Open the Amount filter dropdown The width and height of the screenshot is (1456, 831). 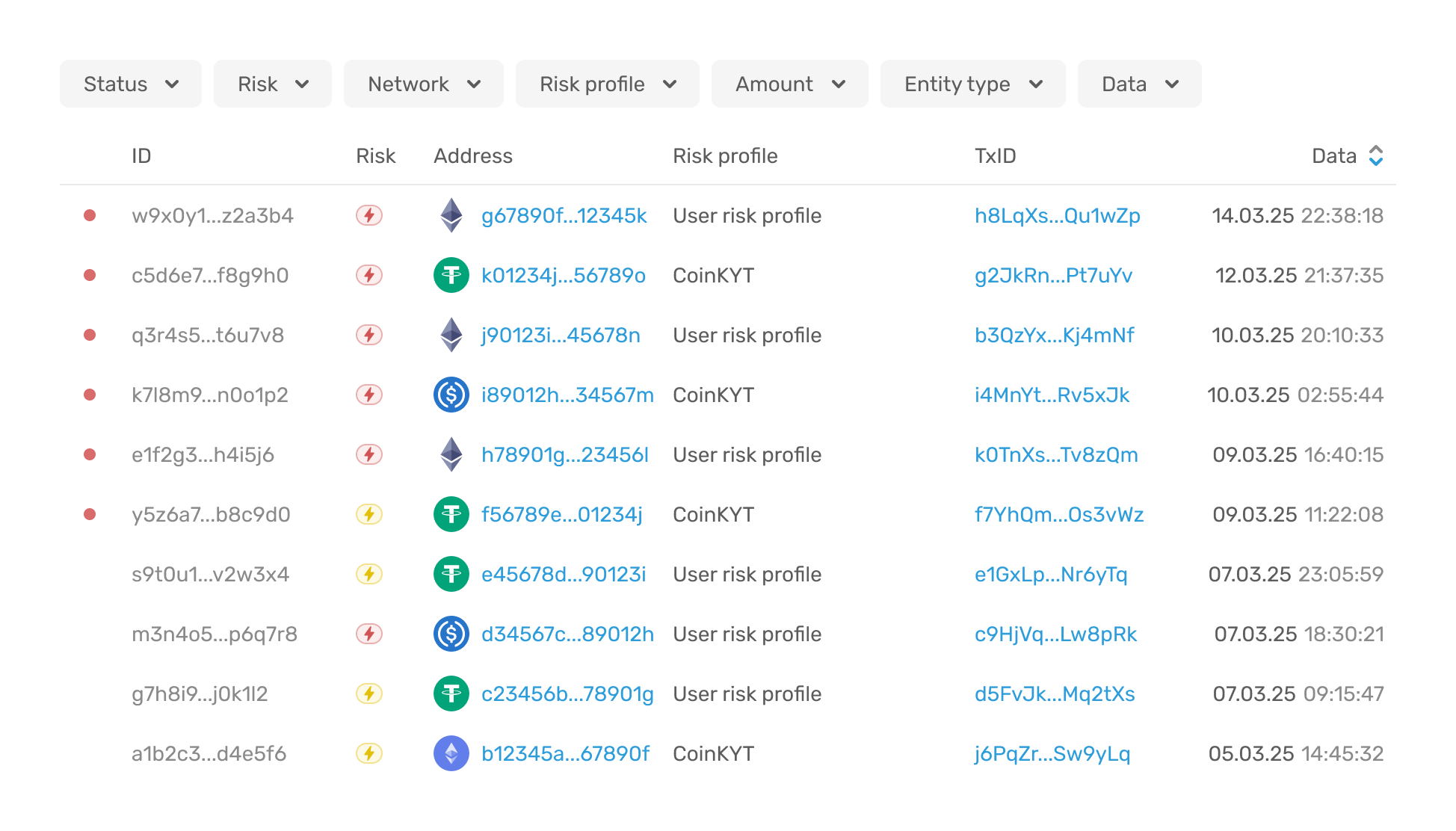pyautogui.click(x=790, y=84)
